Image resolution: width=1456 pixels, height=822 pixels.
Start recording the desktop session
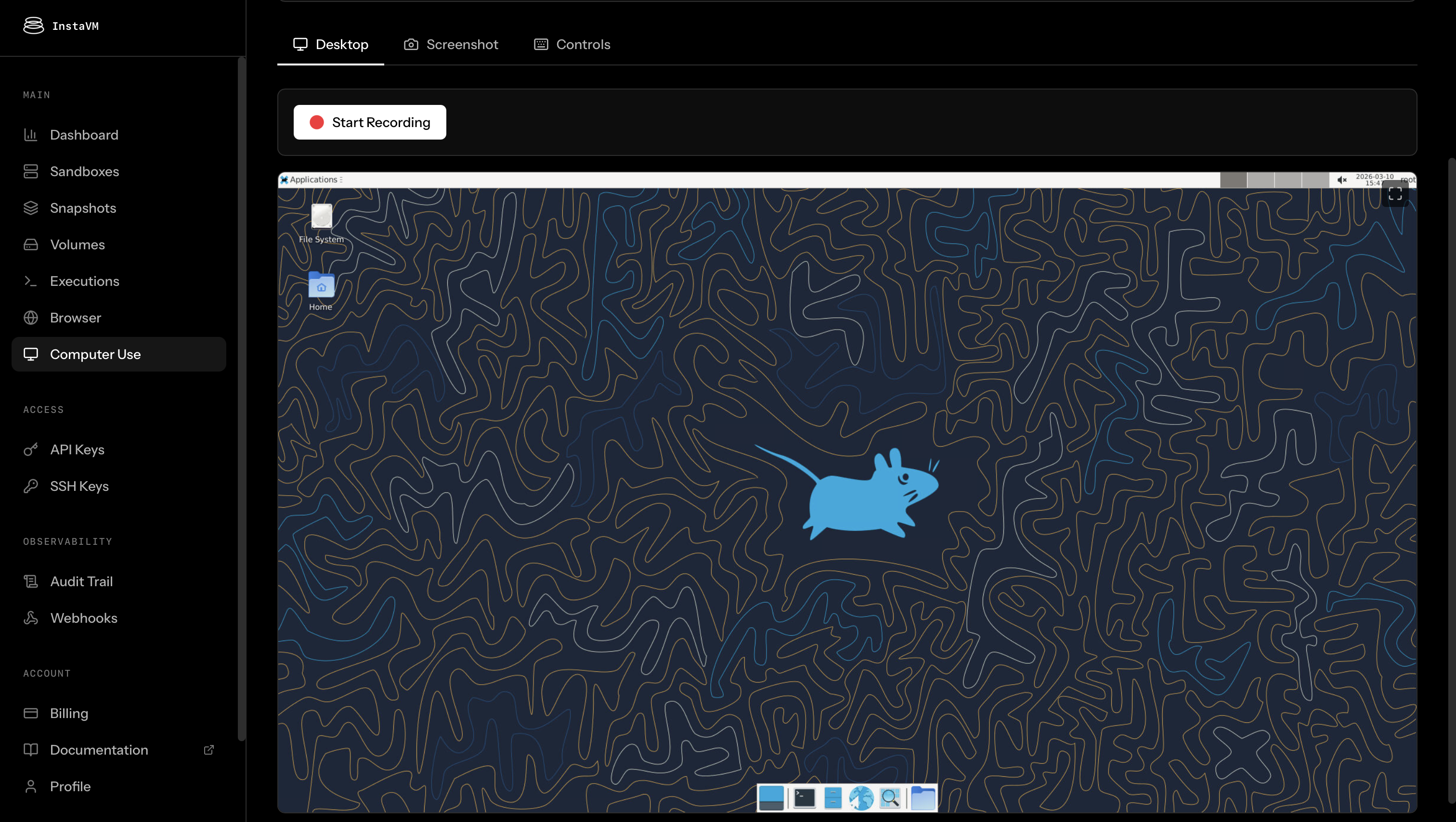(x=370, y=122)
